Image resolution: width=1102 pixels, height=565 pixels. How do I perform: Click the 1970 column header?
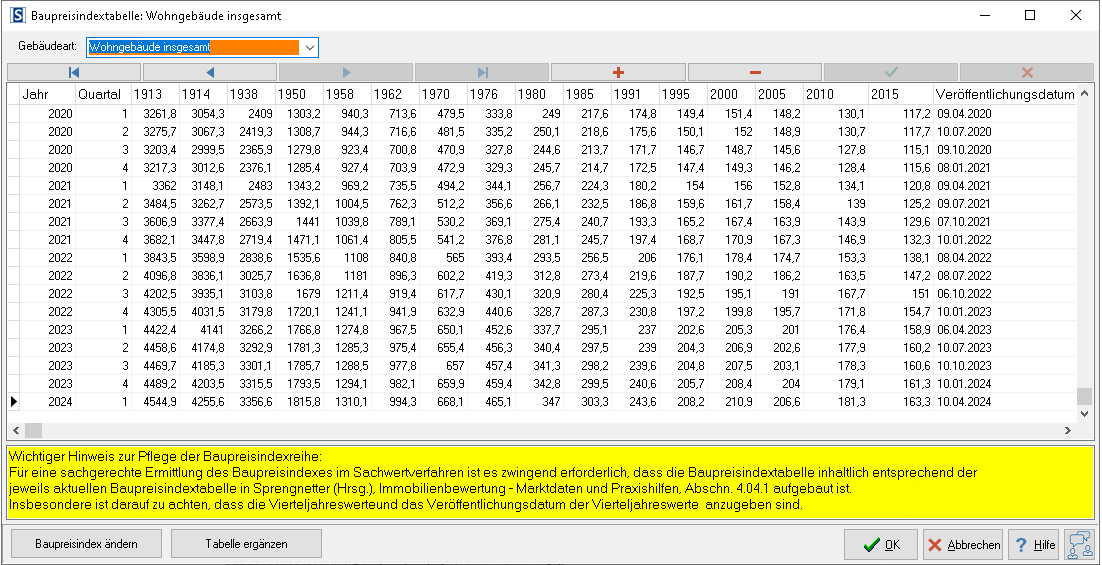tap(443, 94)
